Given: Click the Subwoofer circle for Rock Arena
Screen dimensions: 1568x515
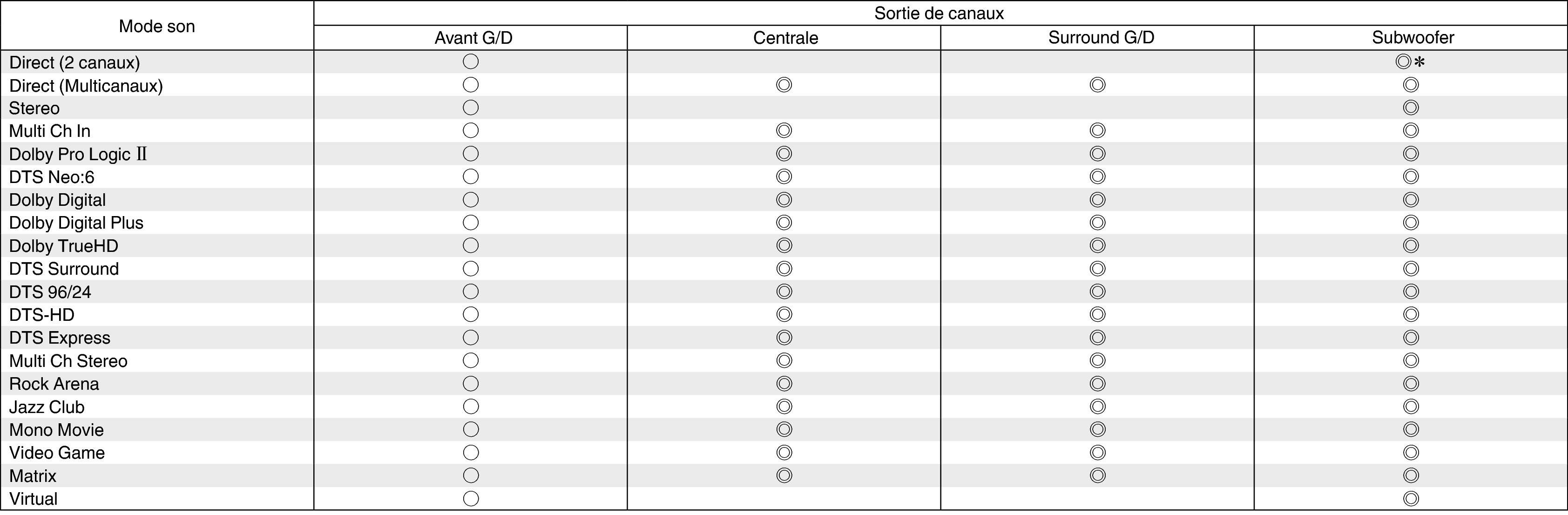Looking at the screenshot, I should 1411,384.
